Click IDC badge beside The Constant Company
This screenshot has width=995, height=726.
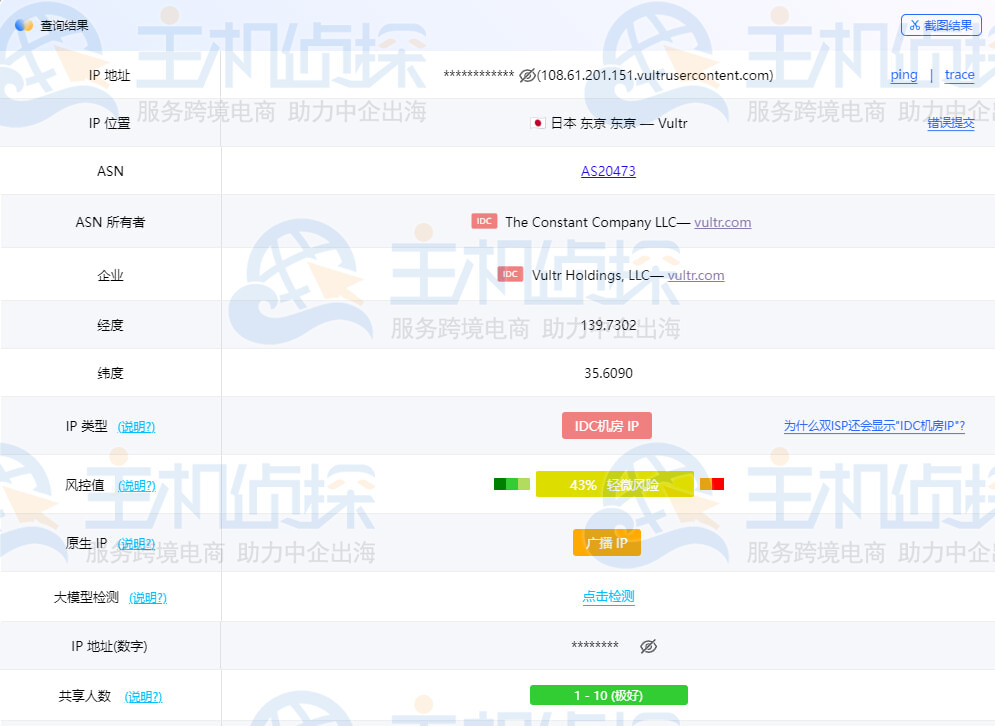(x=484, y=221)
